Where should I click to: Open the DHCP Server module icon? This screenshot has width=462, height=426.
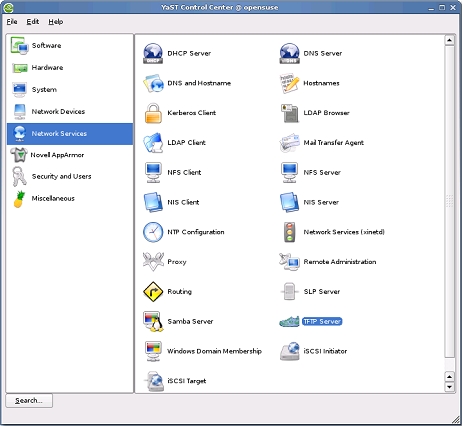coord(153,53)
